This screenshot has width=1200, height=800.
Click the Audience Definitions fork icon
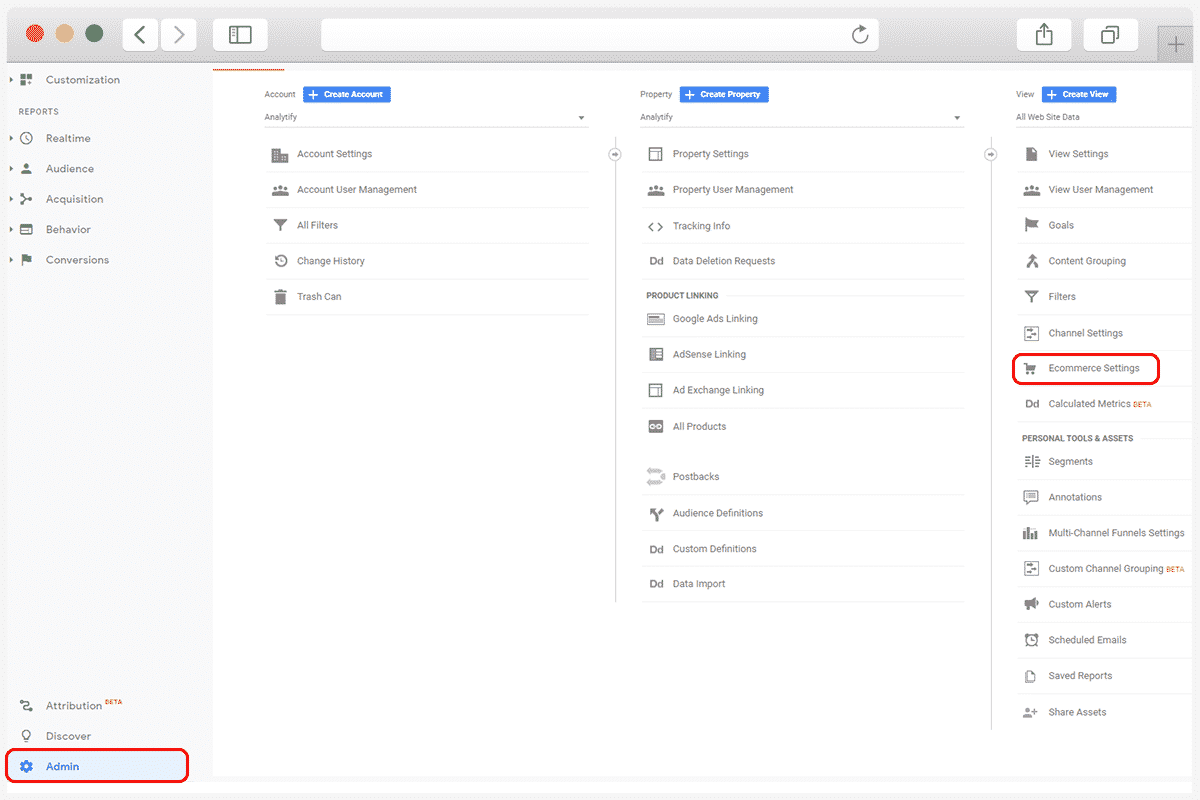pyautogui.click(x=656, y=514)
